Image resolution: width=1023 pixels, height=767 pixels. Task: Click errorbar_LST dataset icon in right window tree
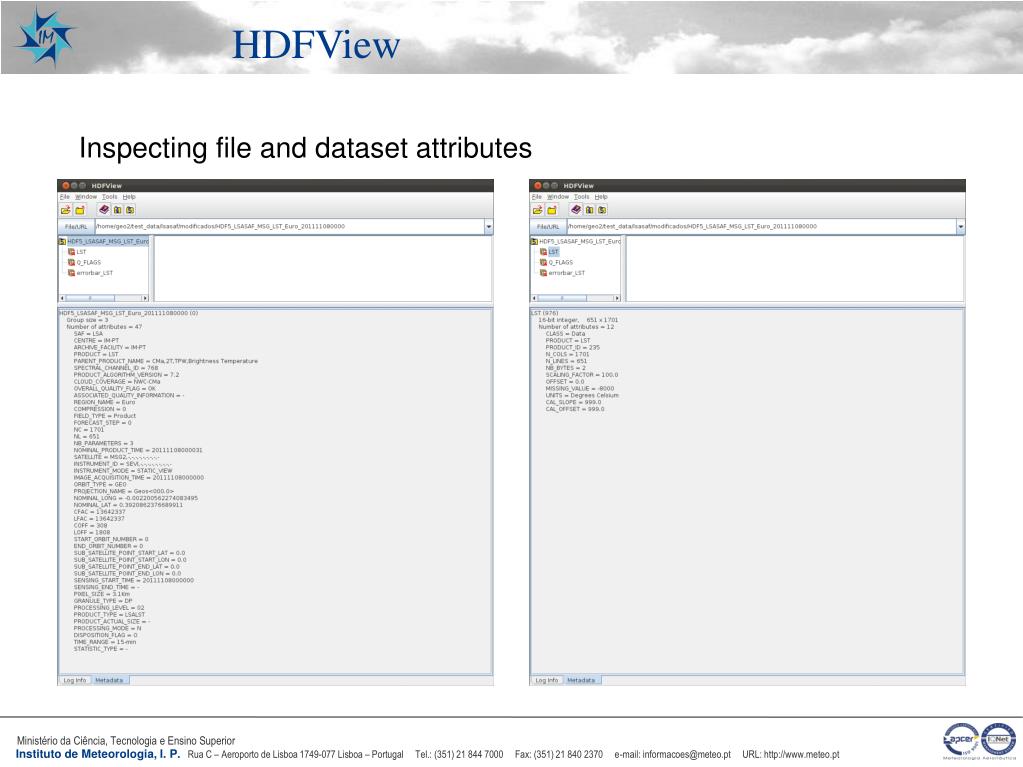tap(543, 273)
